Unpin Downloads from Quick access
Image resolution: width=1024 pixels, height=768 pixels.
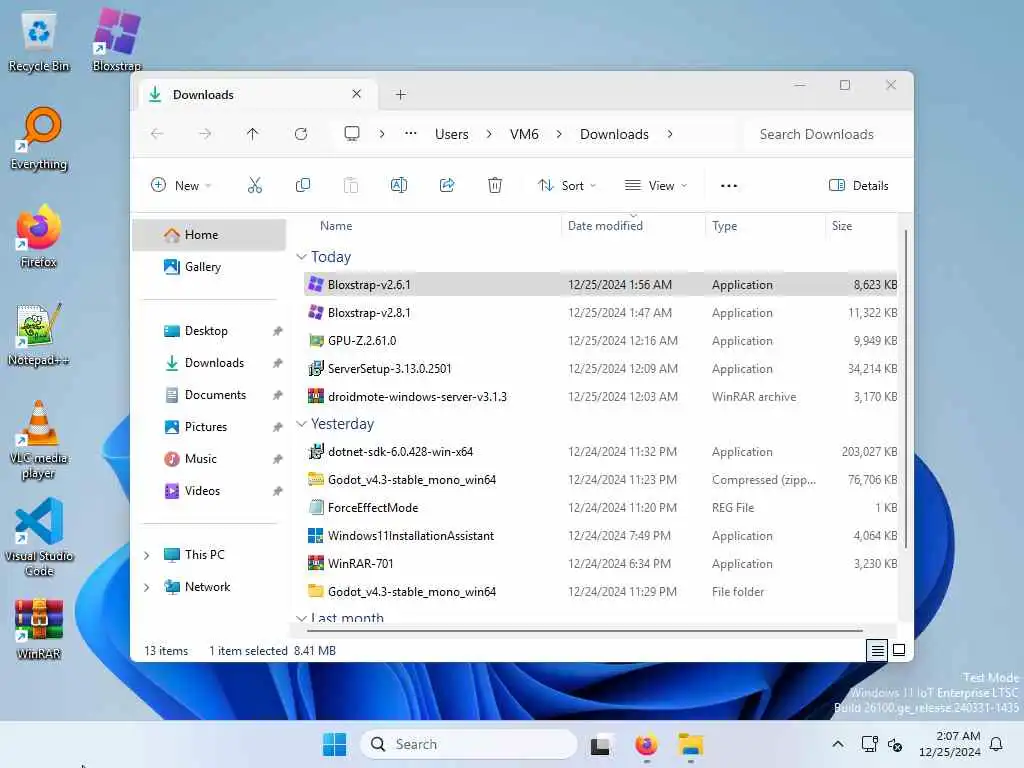tap(278, 363)
